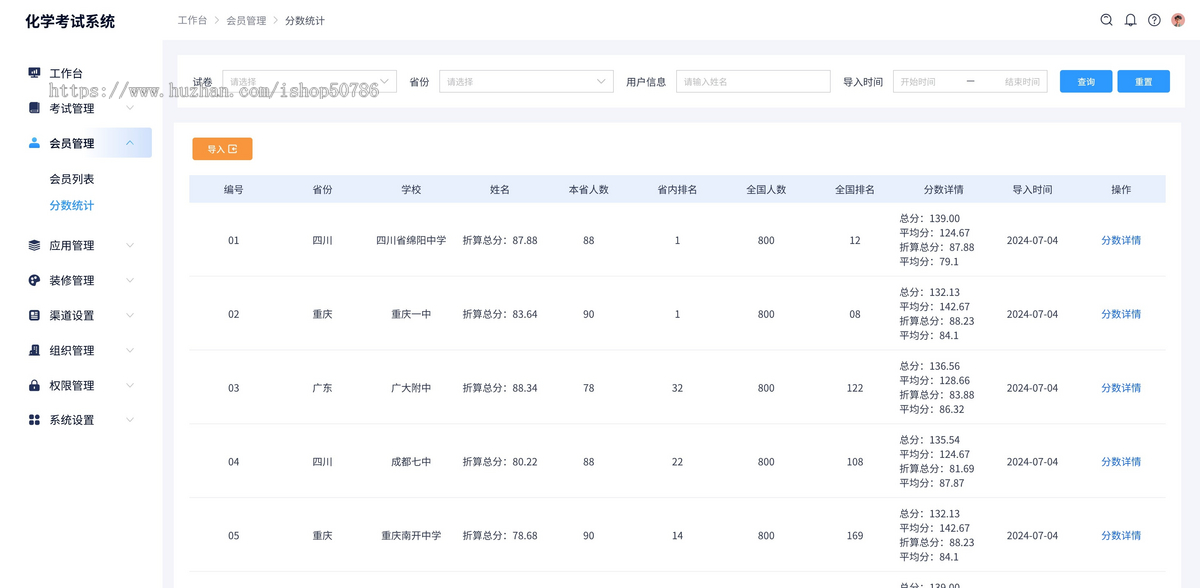Open 分数详情 link for row 04
Viewport: 1200px width, 588px height.
click(x=1121, y=462)
